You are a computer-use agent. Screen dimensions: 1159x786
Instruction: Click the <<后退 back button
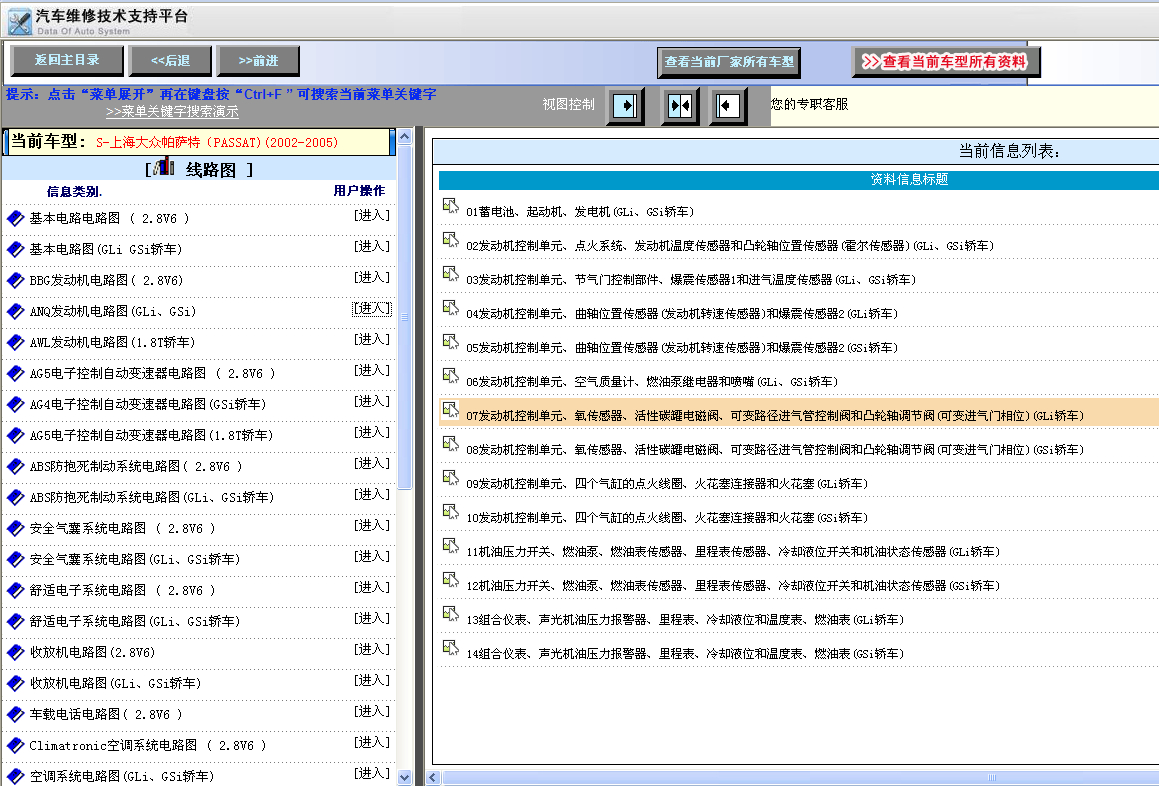(170, 61)
